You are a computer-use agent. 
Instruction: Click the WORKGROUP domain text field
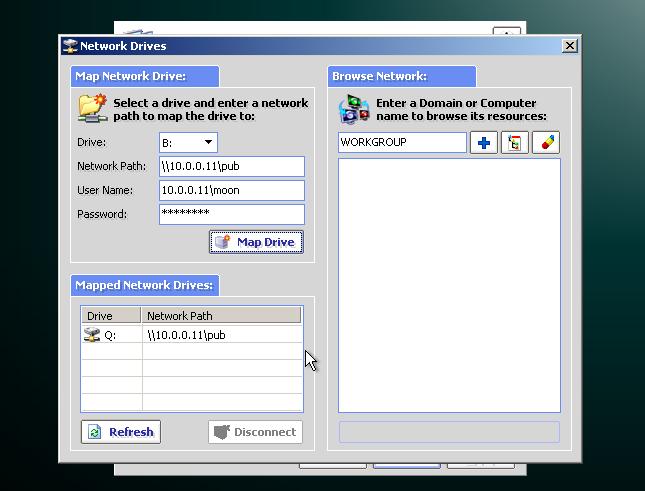(402, 143)
